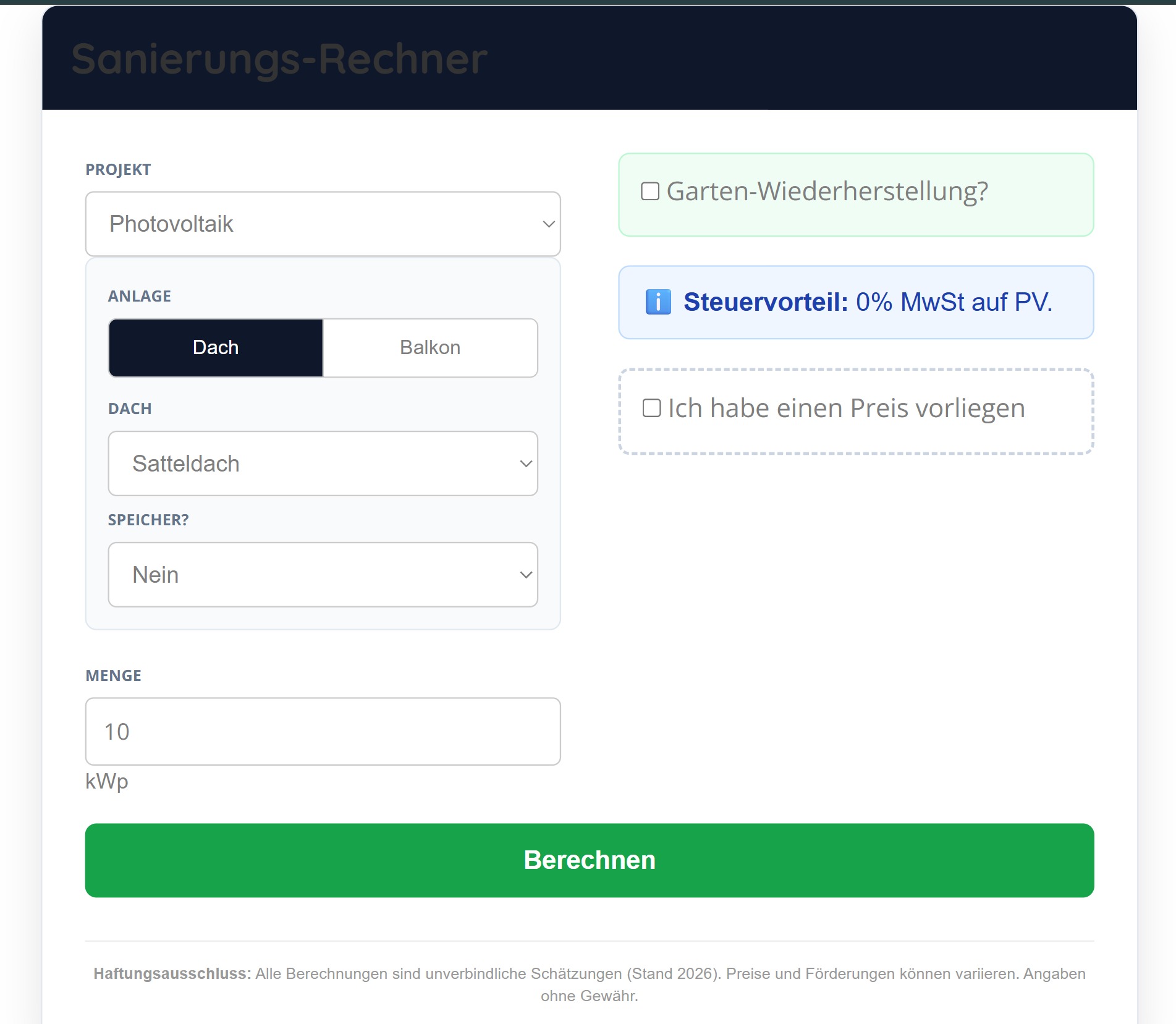This screenshot has width=1176, height=1024.
Task: Focus the Menge input field containing 10
Action: [323, 732]
